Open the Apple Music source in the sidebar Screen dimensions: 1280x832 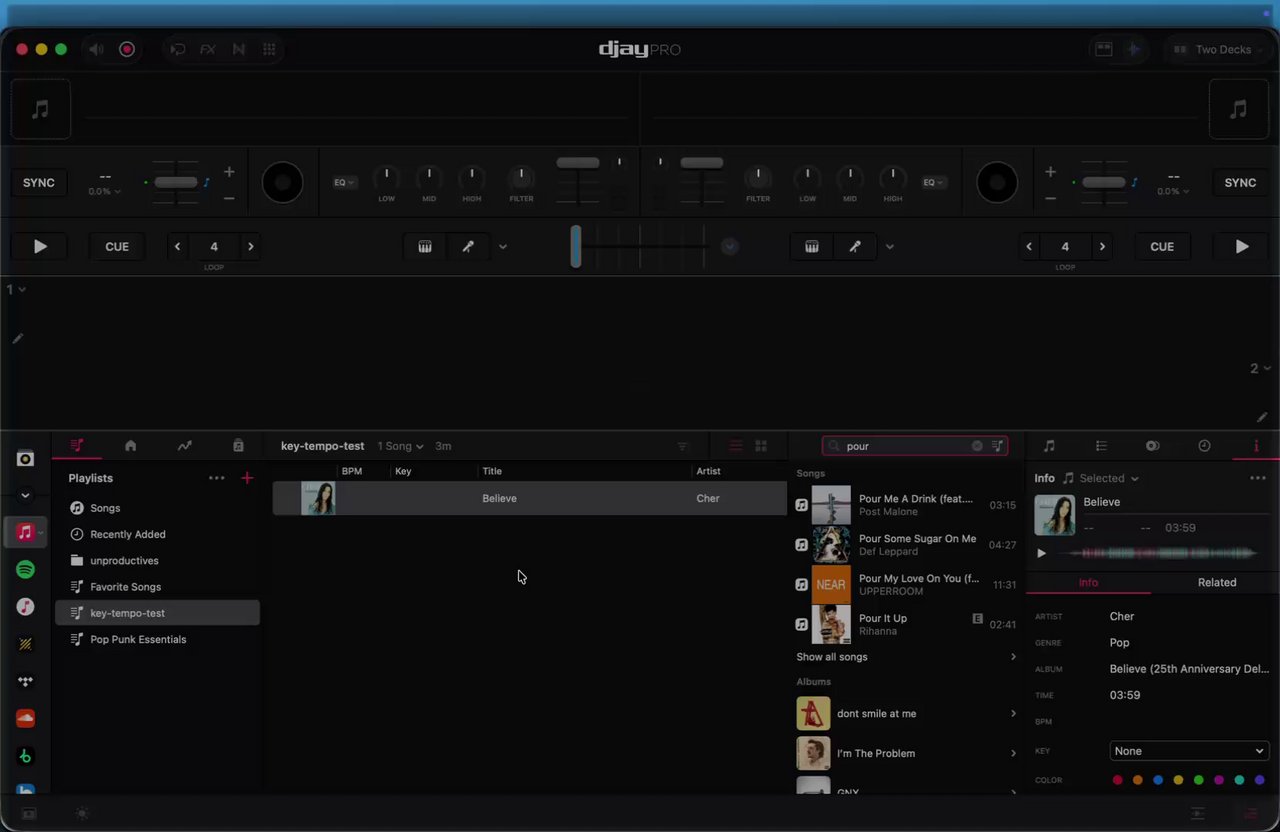click(x=25, y=532)
